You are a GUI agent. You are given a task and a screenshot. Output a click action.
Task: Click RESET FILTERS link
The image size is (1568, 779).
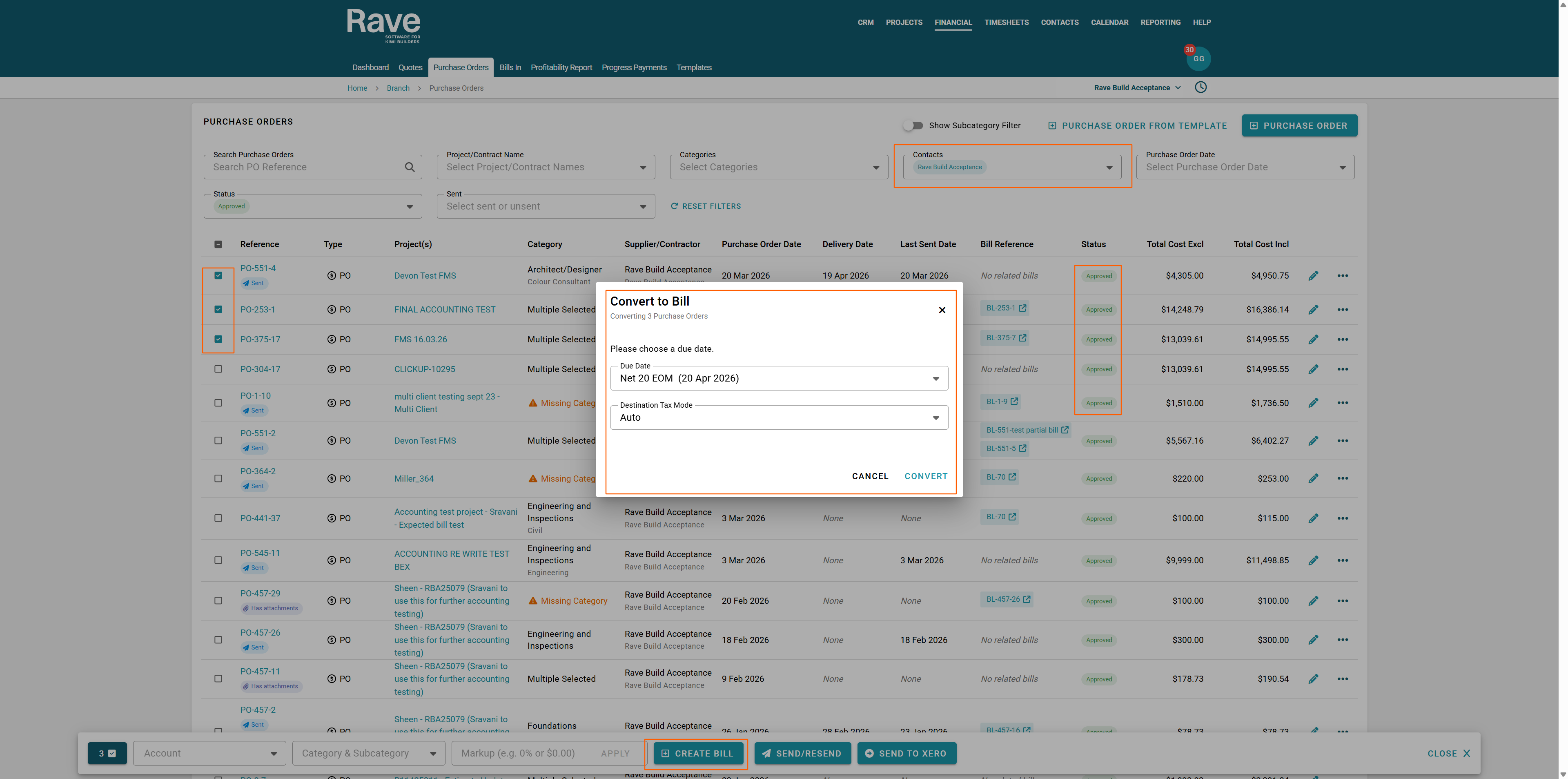tap(706, 206)
